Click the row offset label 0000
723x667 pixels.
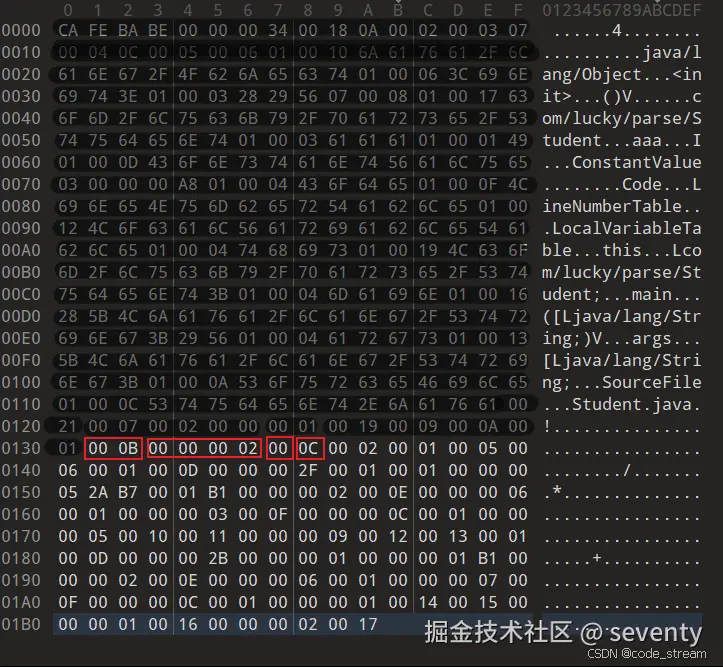(x=21, y=30)
